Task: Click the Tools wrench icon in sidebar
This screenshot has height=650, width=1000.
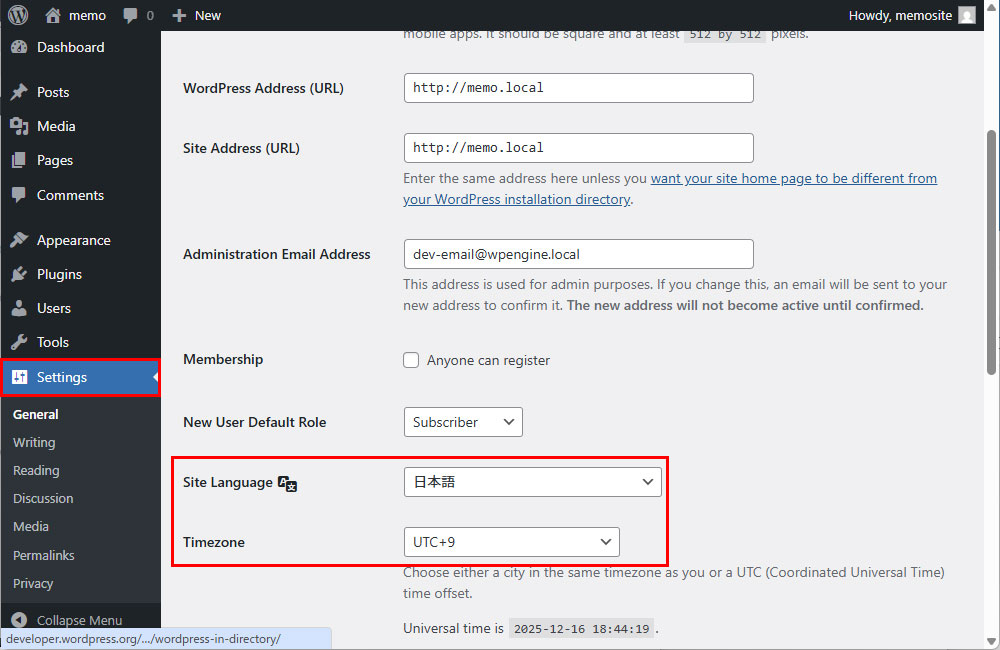Action: point(19,342)
